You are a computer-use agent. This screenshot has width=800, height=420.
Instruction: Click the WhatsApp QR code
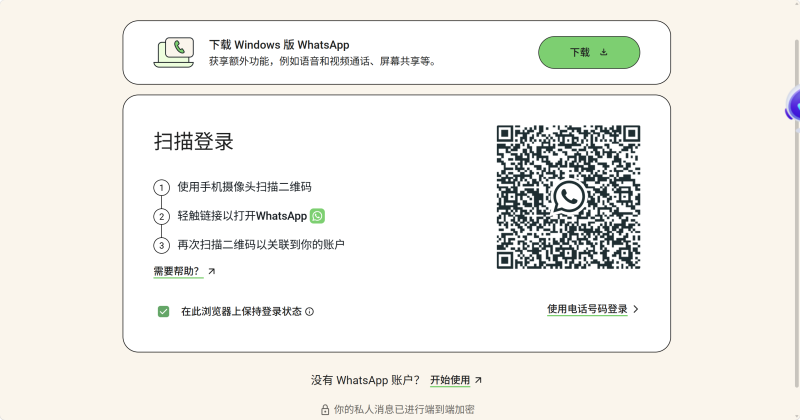click(568, 197)
